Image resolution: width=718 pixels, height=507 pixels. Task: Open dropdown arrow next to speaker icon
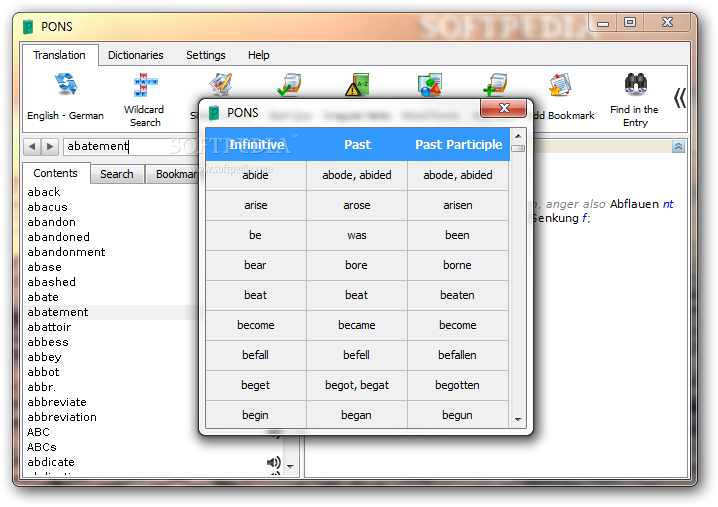pyautogui.click(x=290, y=466)
